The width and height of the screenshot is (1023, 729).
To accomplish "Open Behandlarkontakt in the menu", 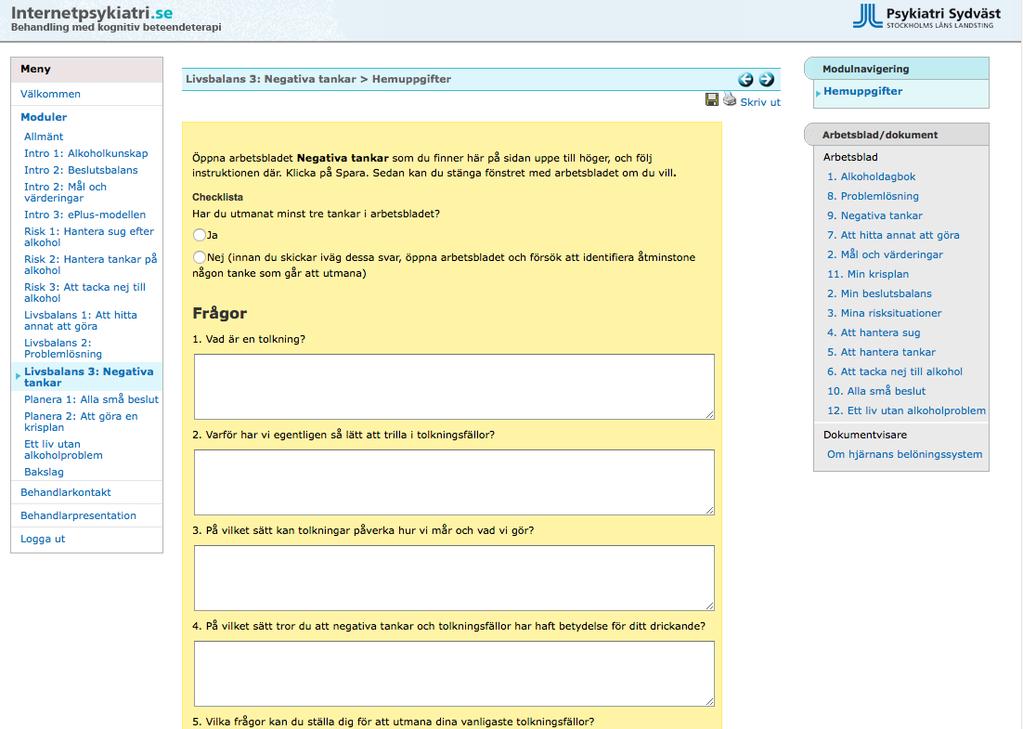I will coord(66,493).
